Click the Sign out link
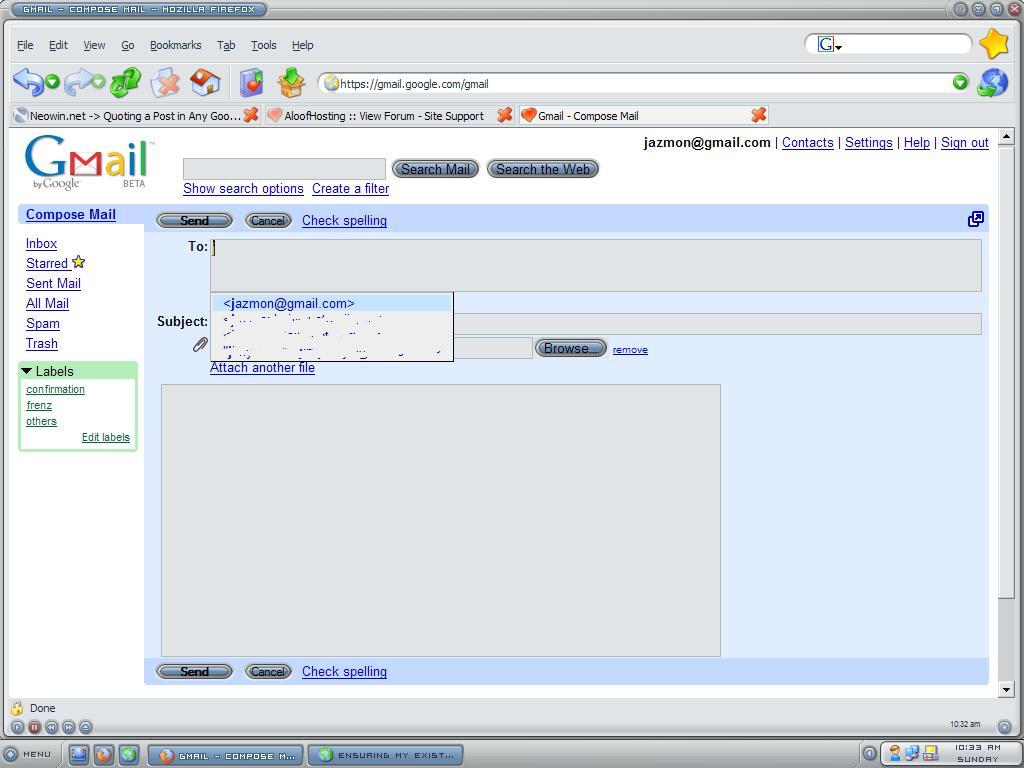Screen dimensions: 1024x768 [x=965, y=142]
